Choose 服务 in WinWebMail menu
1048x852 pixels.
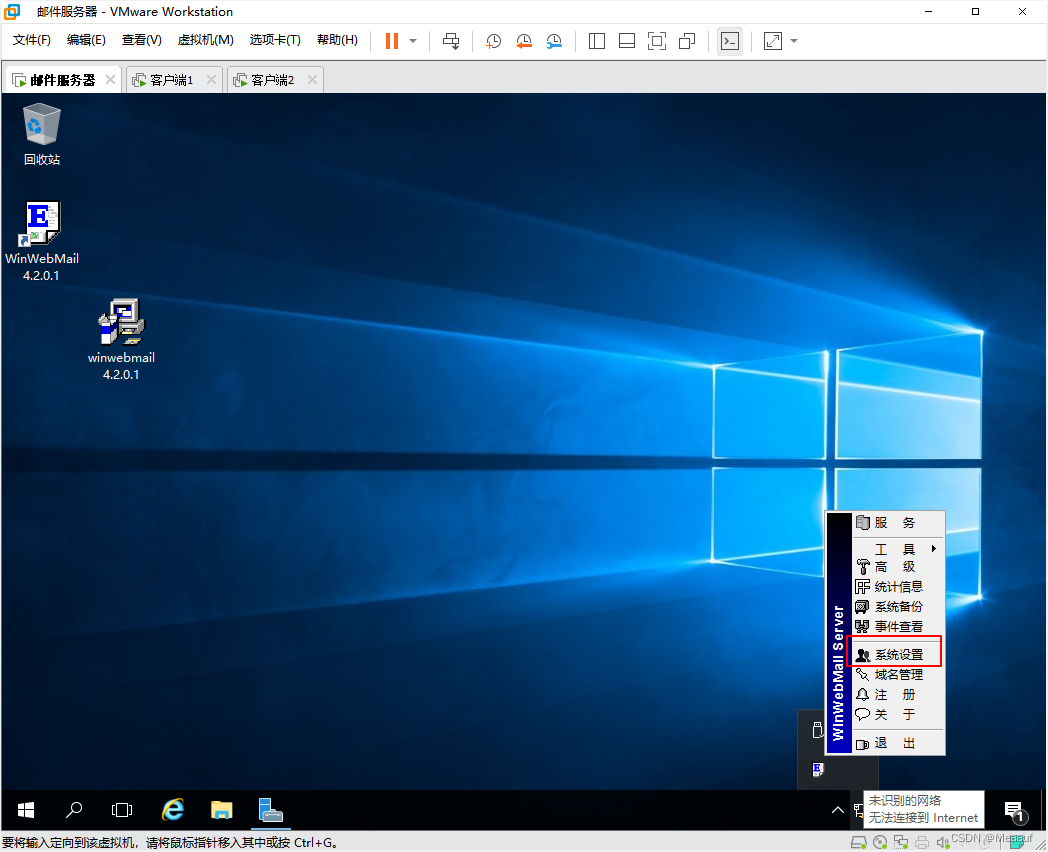click(x=898, y=523)
